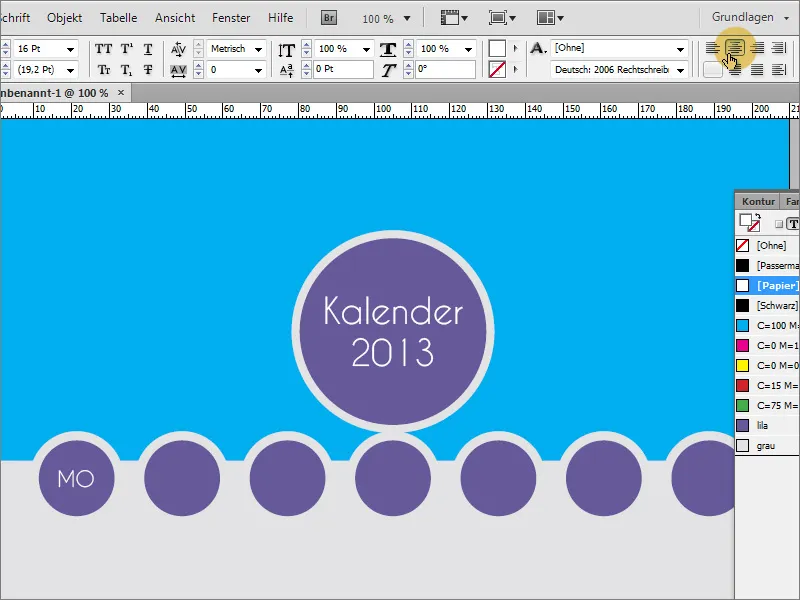Click the character style A icon
800x600 pixels.
(x=538, y=48)
